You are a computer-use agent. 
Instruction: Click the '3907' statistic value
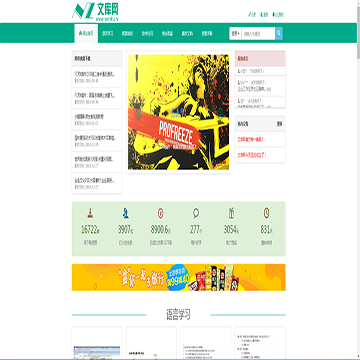[x=125, y=229]
